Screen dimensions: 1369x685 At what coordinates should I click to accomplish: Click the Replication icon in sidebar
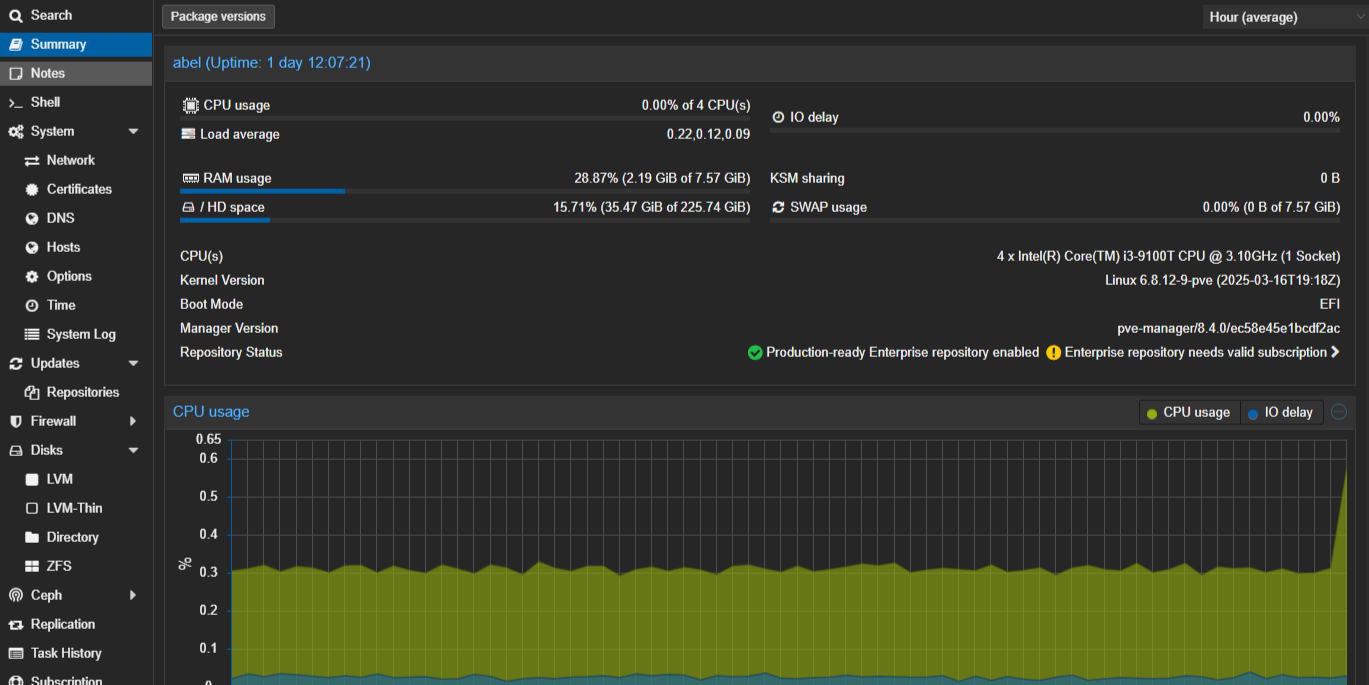[x=15, y=624]
